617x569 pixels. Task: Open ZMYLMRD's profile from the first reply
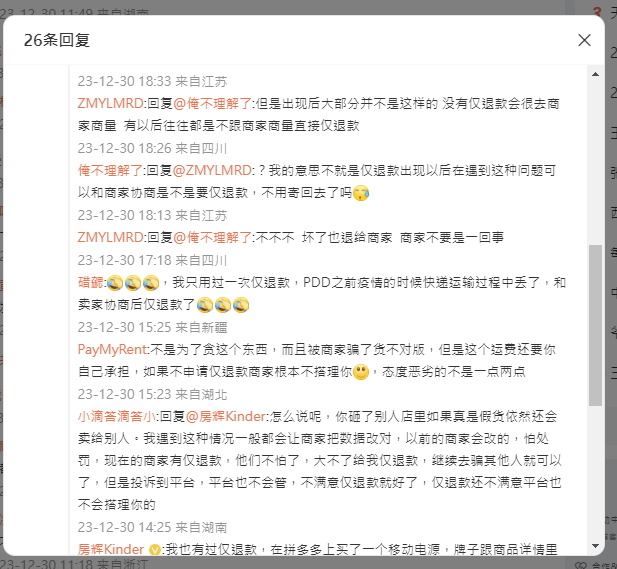[111, 103]
